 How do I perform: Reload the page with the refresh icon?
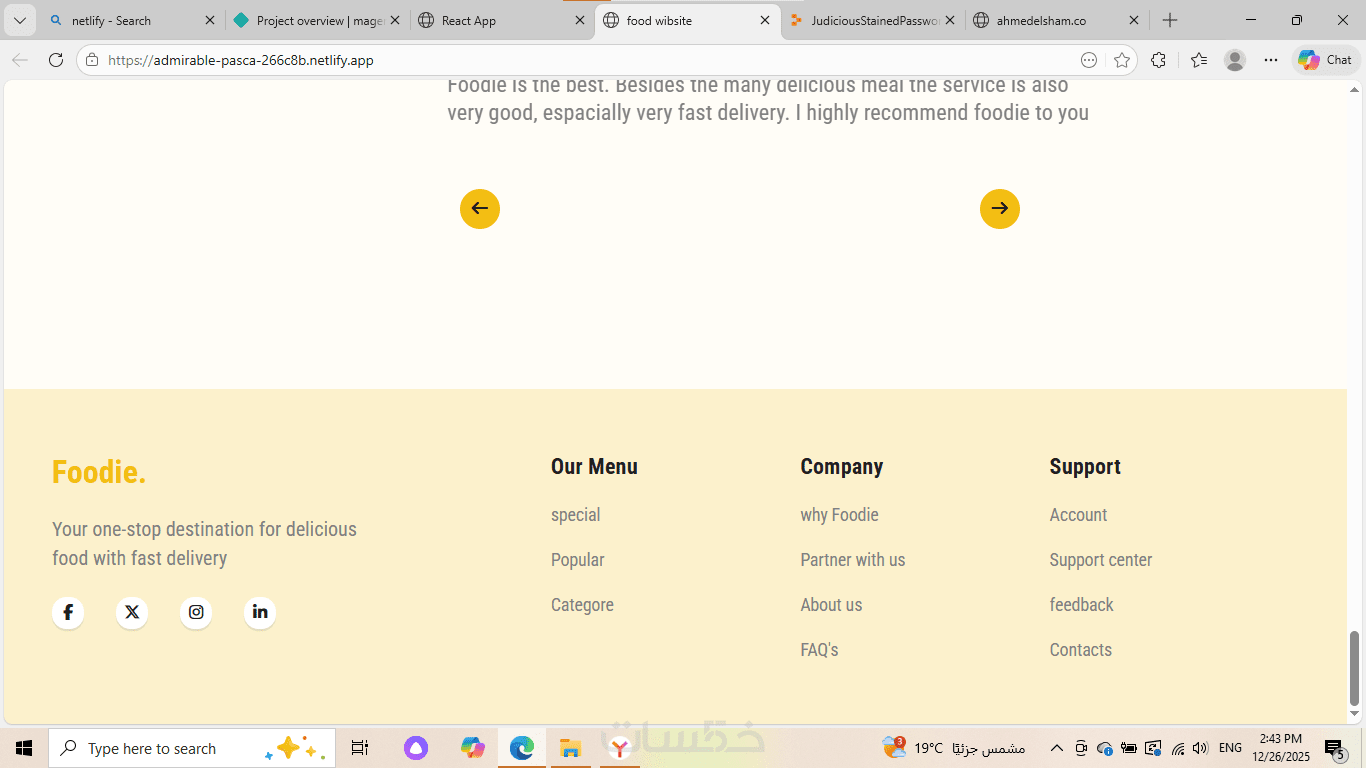(x=56, y=60)
